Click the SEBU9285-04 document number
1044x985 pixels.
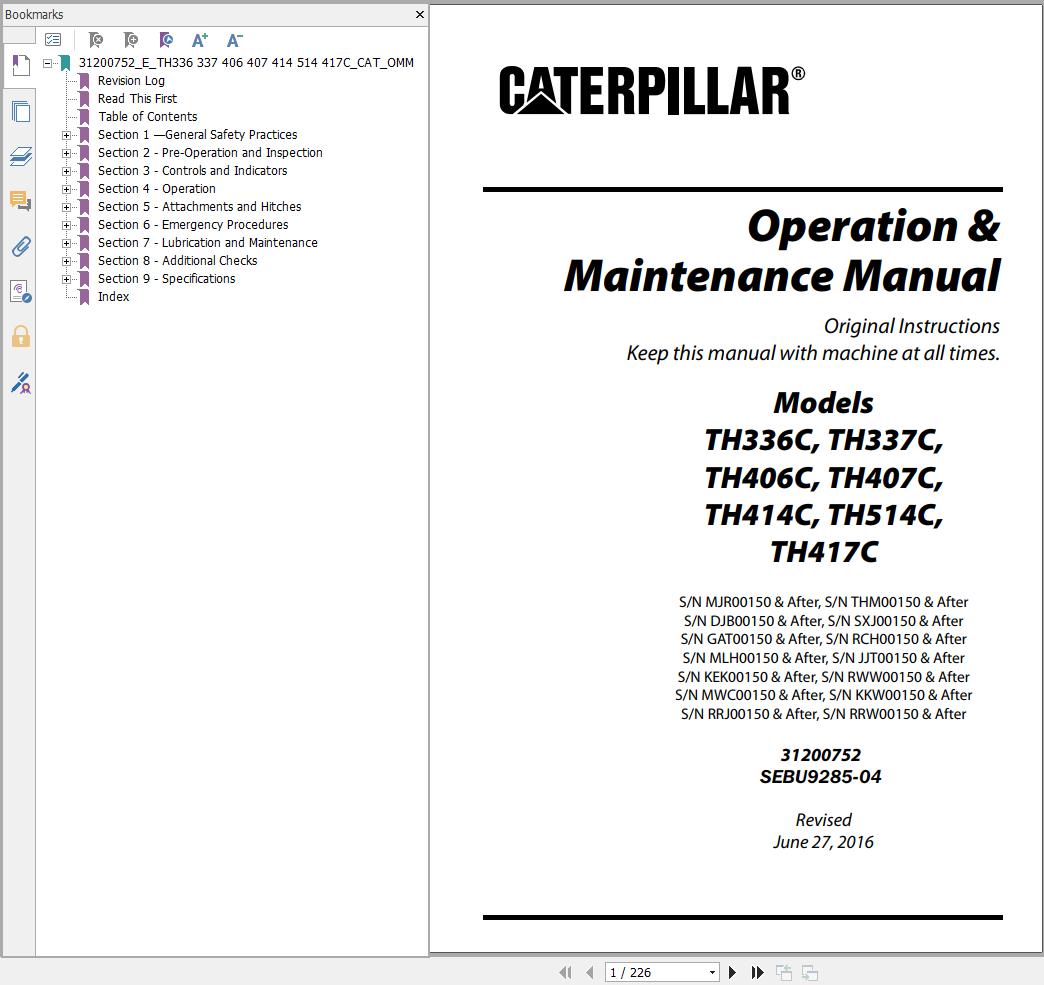coord(820,777)
